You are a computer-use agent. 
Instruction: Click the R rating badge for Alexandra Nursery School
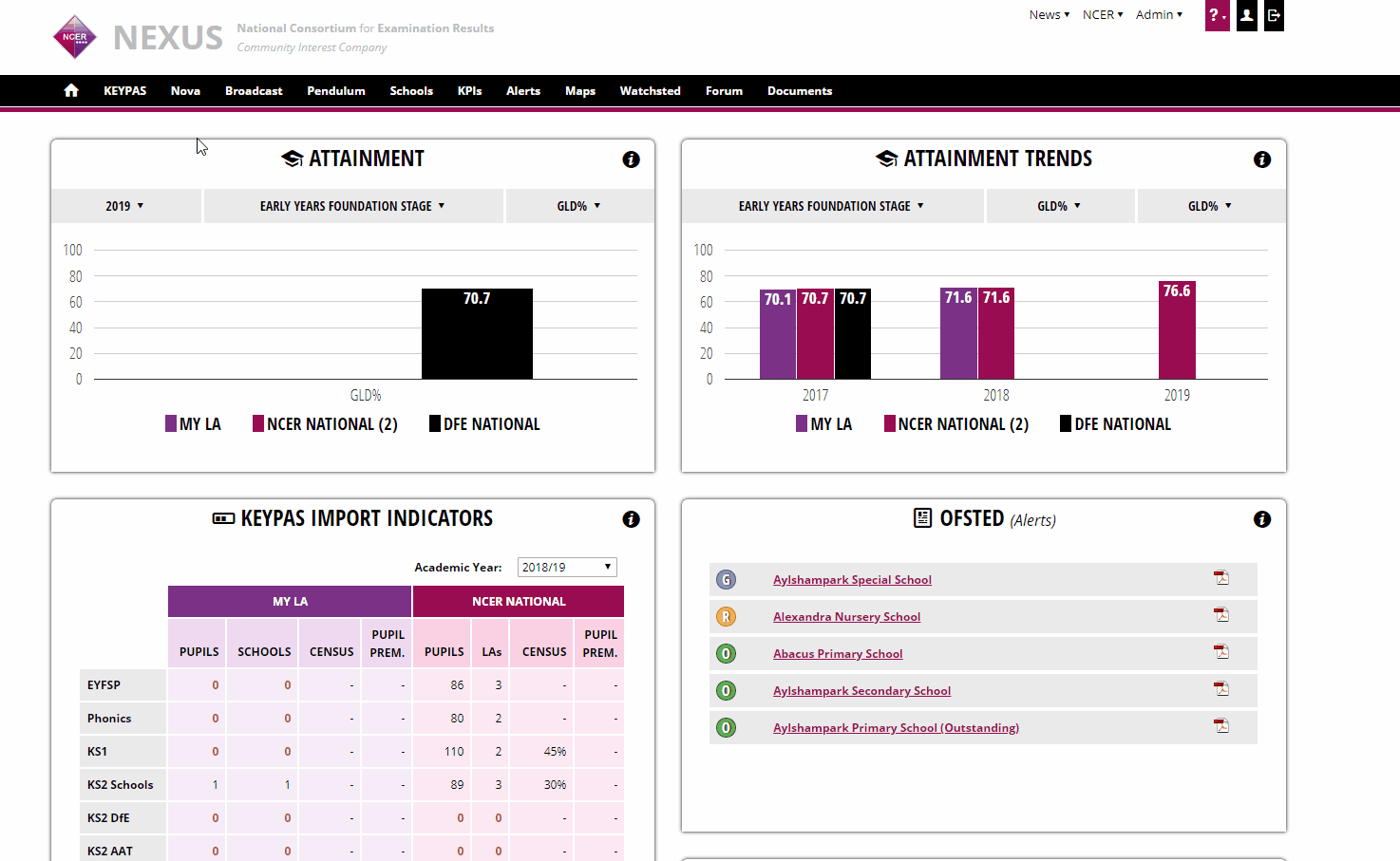[726, 616]
